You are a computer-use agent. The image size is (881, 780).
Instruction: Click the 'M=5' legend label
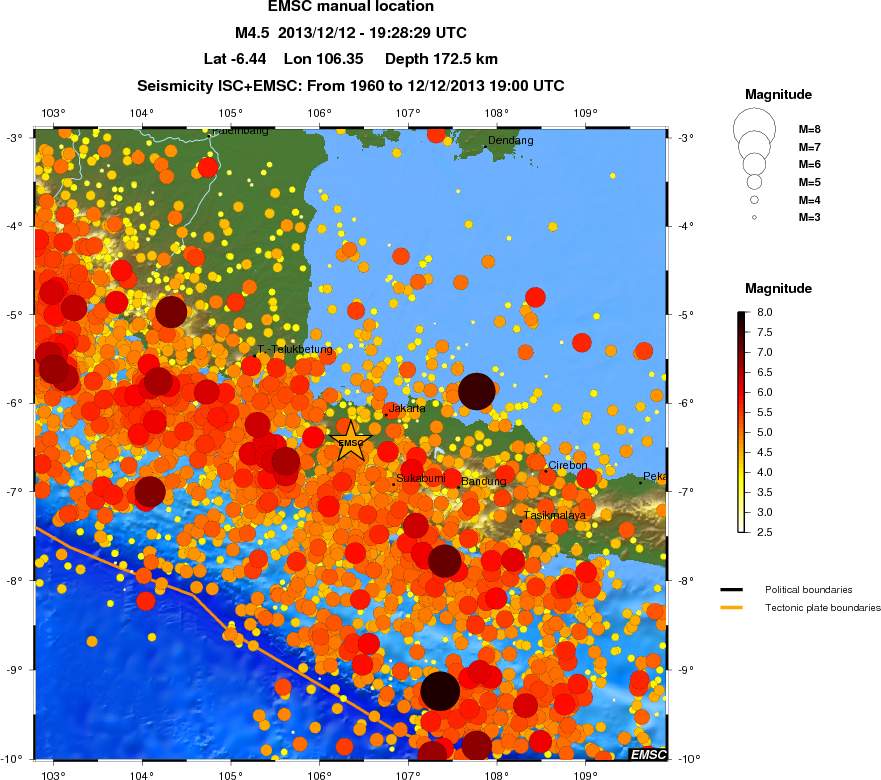tap(810, 182)
